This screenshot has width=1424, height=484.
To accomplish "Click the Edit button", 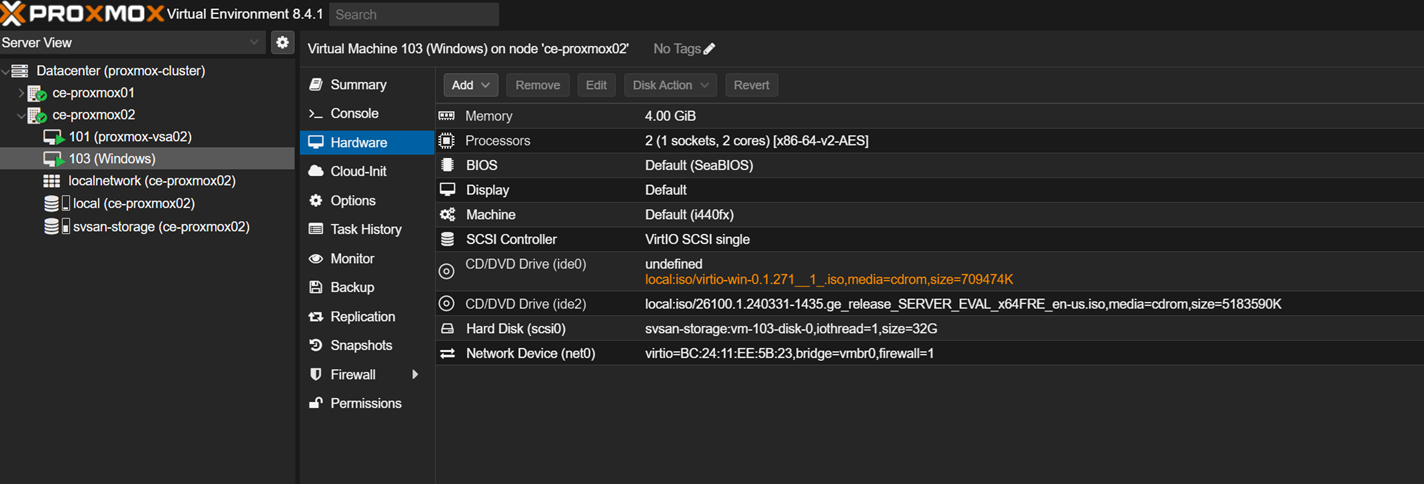I will (596, 85).
